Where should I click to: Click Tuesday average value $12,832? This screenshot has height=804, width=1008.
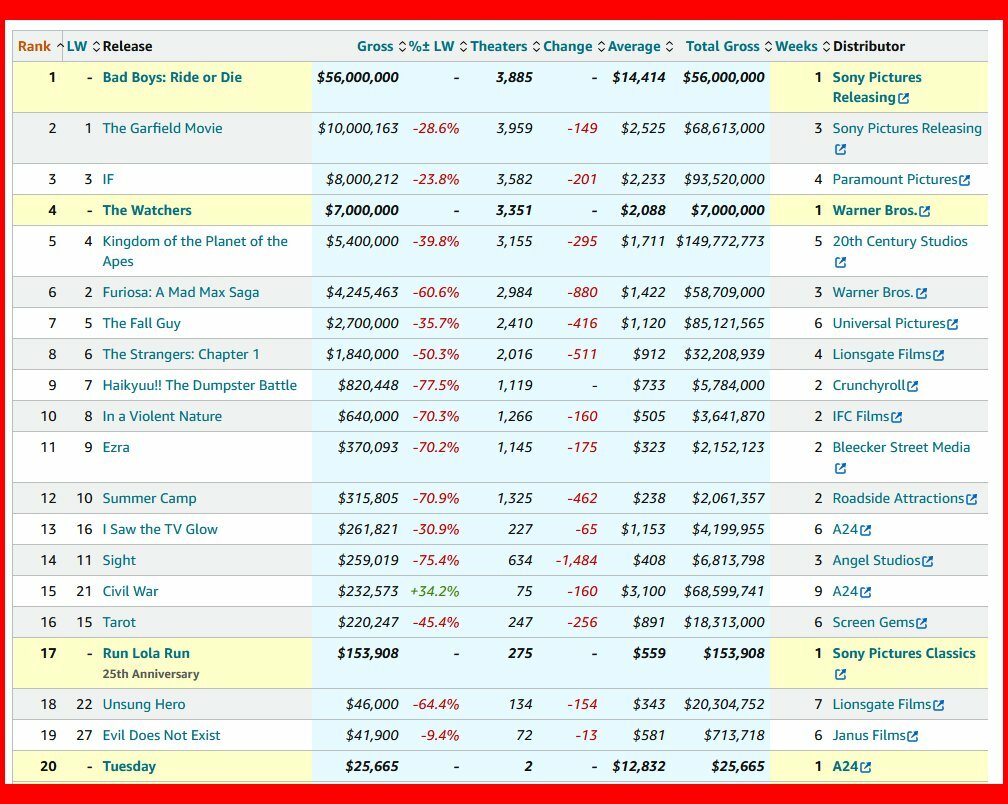pos(638,766)
